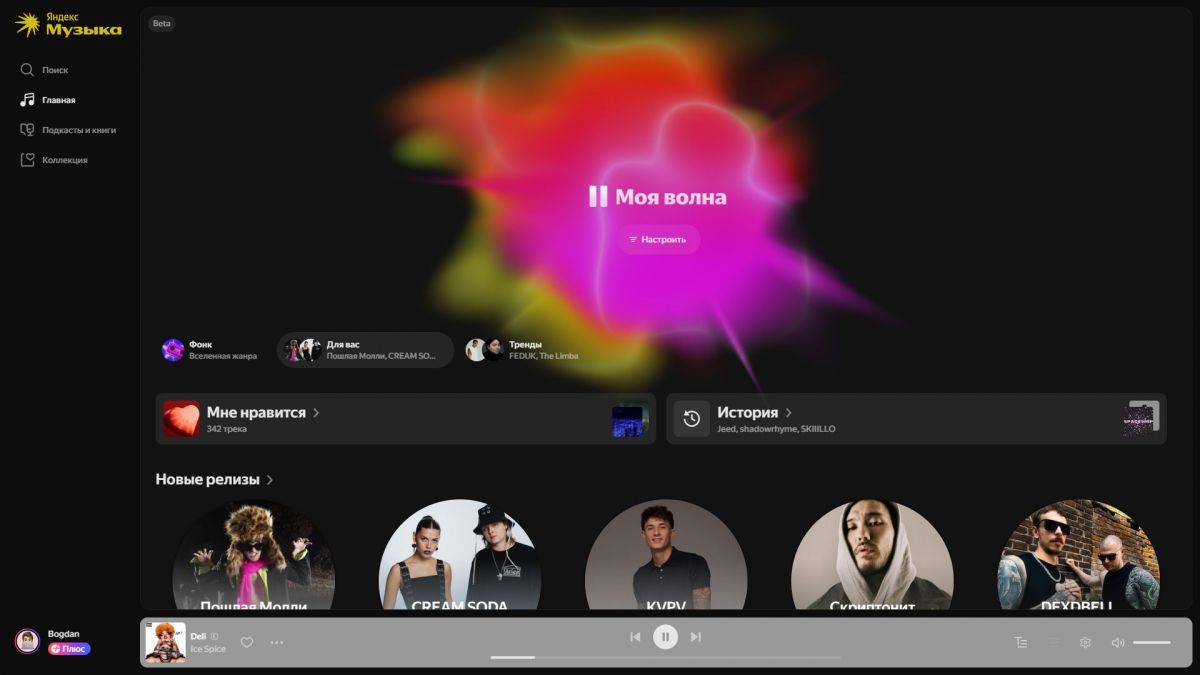Open track more options three dots
1200x675 pixels.
[x=277, y=642]
